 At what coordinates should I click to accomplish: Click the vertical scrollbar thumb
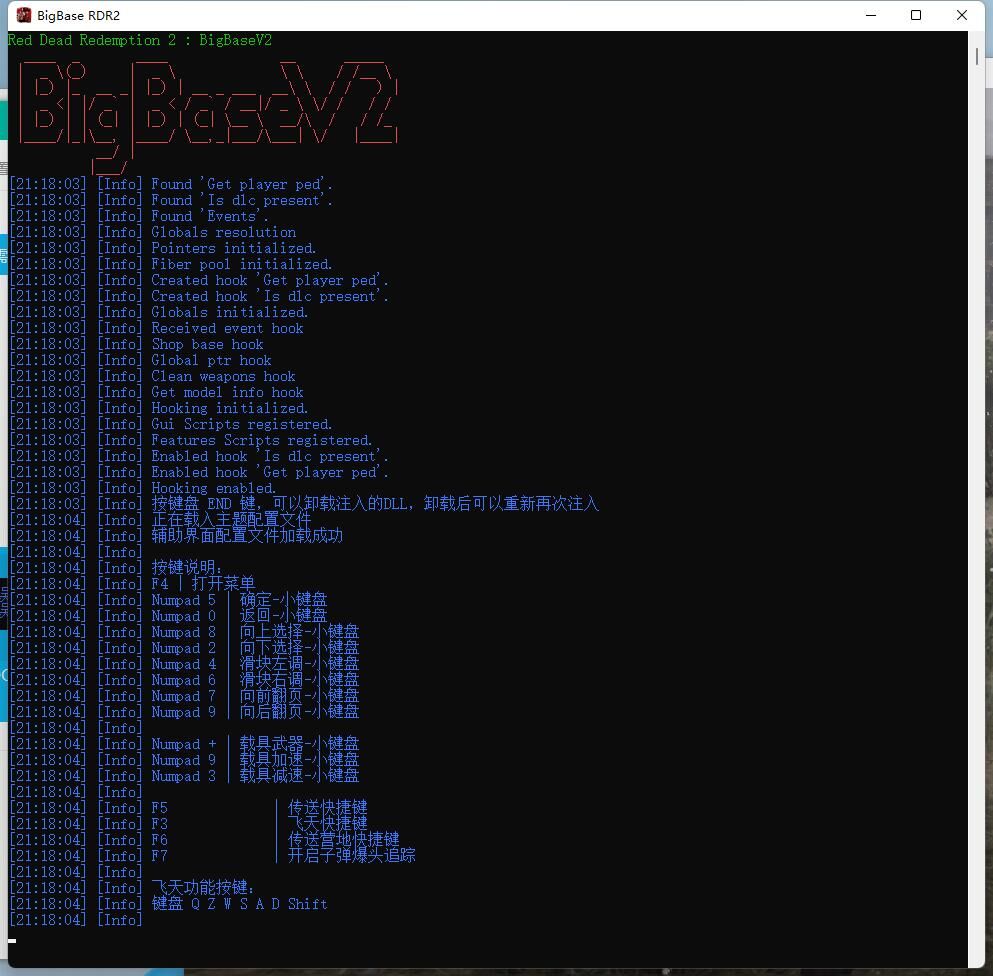(x=977, y=56)
